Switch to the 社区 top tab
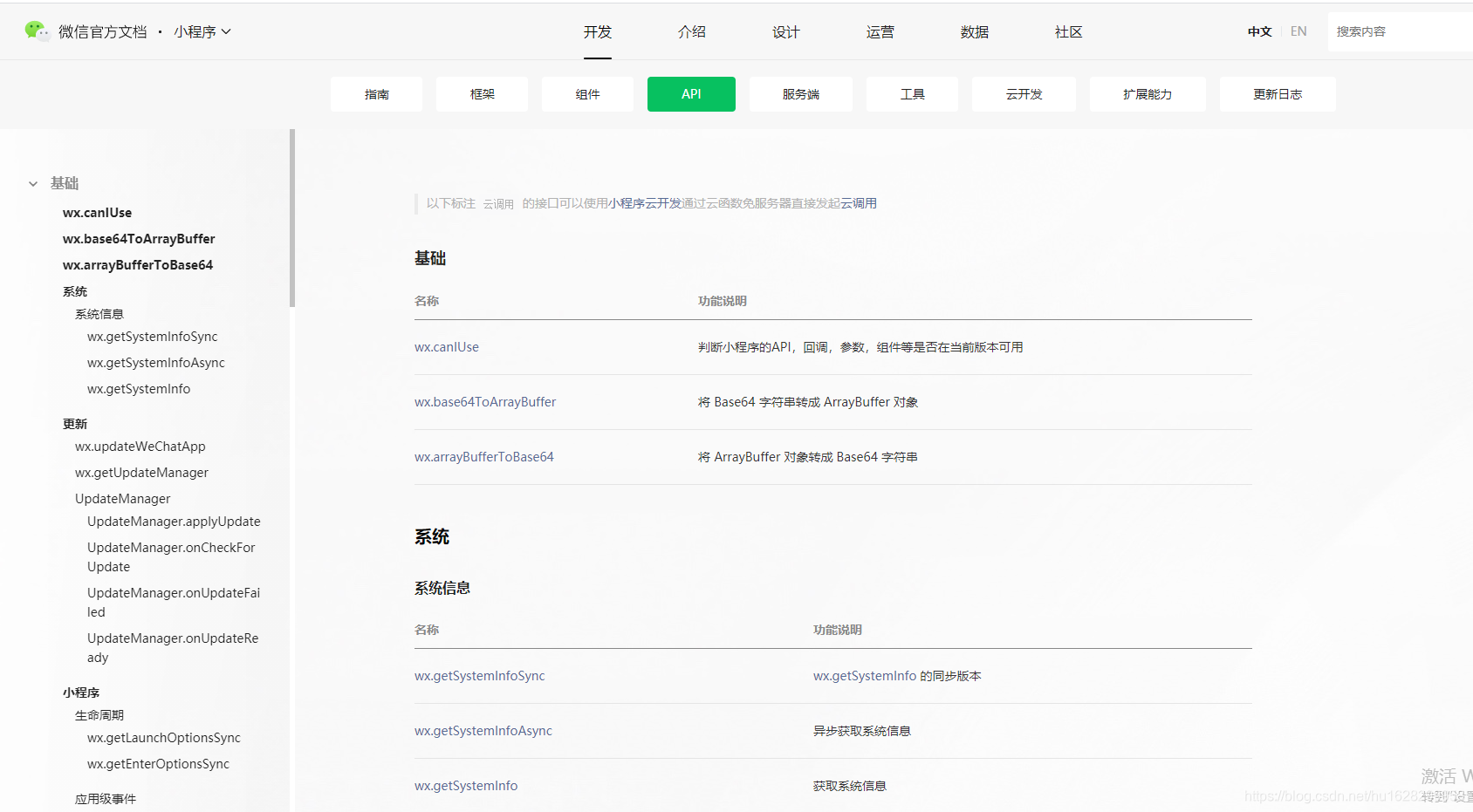The width and height of the screenshot is (1473, 812). click(x=1069, y=32)
